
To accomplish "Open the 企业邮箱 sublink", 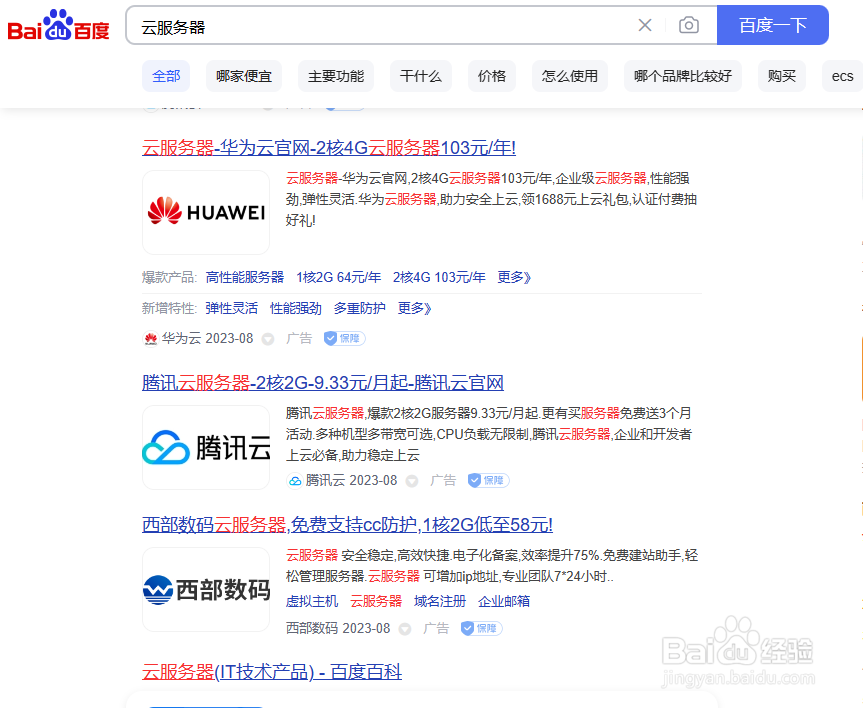I will tap(504, 601).
